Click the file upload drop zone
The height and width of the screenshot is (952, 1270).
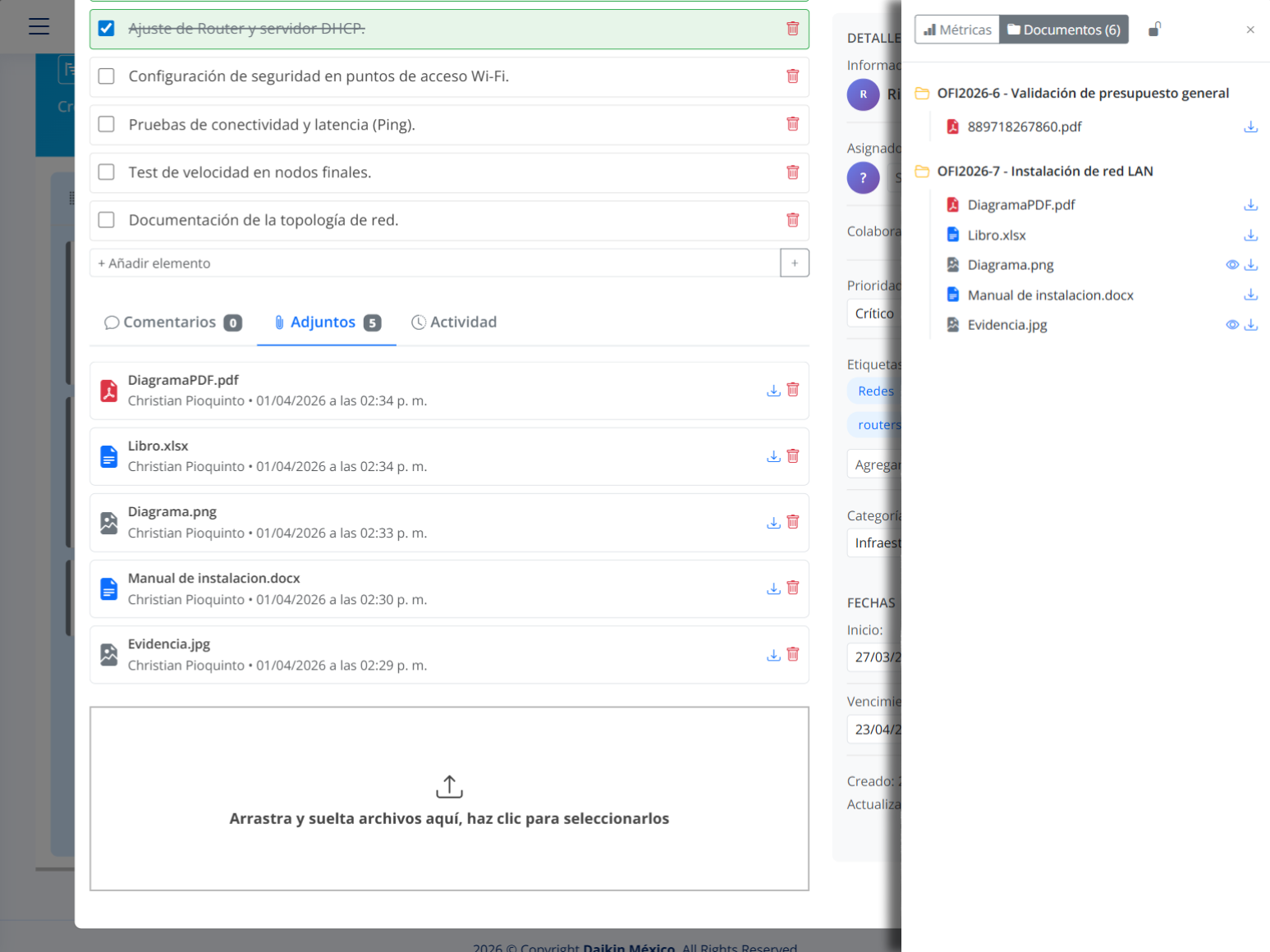pyautogui.click(x=449, y=799)
